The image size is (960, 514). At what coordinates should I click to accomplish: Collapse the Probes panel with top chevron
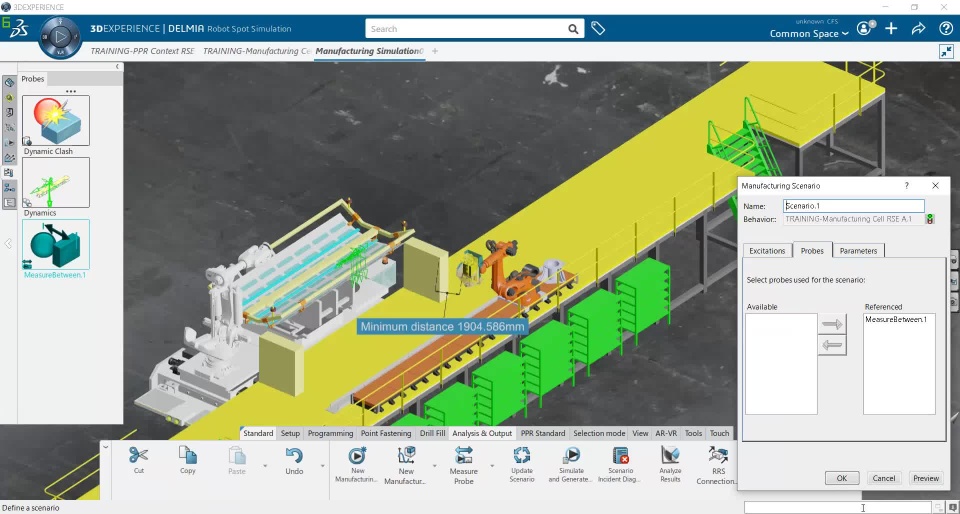pyautogui.click(x=118, y=66)
